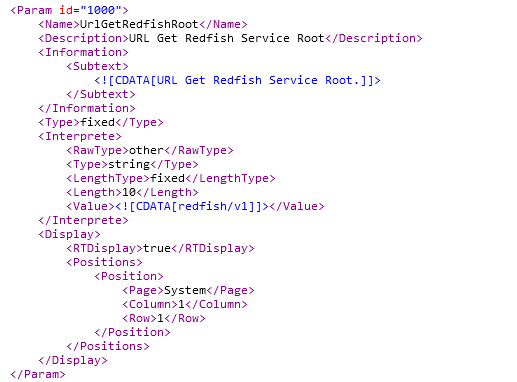517x382 pixels.
Task: Click the Length value 10
Action: click(x=129, y=192)
